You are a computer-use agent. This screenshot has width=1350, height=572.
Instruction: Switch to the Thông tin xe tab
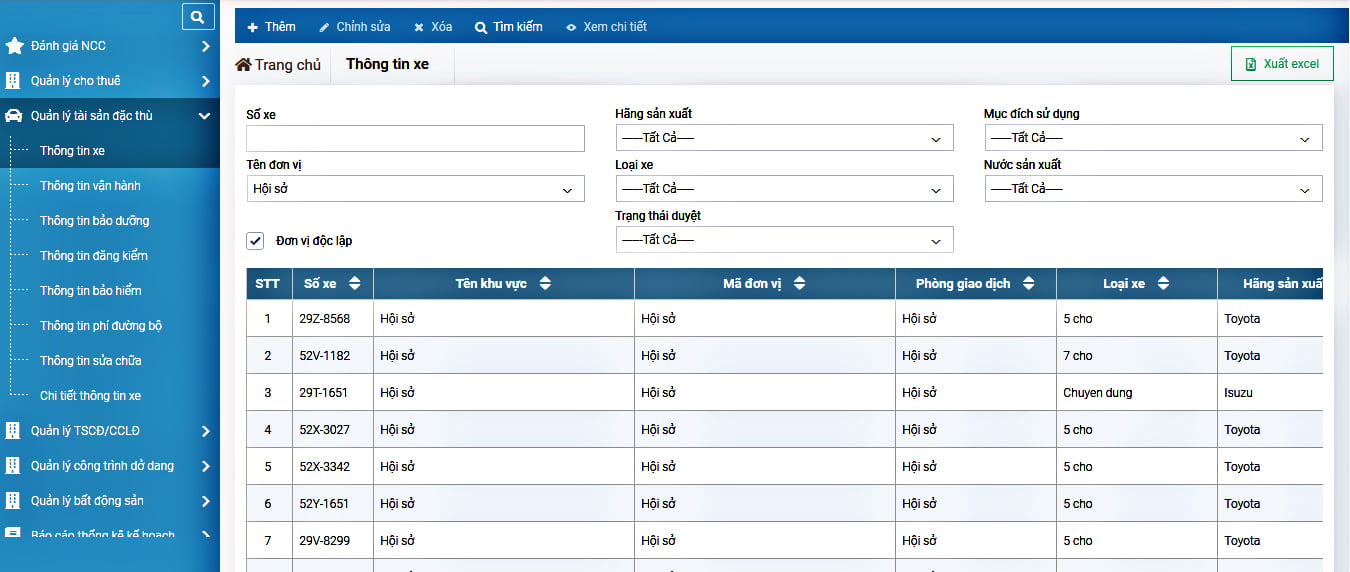tap(387, 64)
